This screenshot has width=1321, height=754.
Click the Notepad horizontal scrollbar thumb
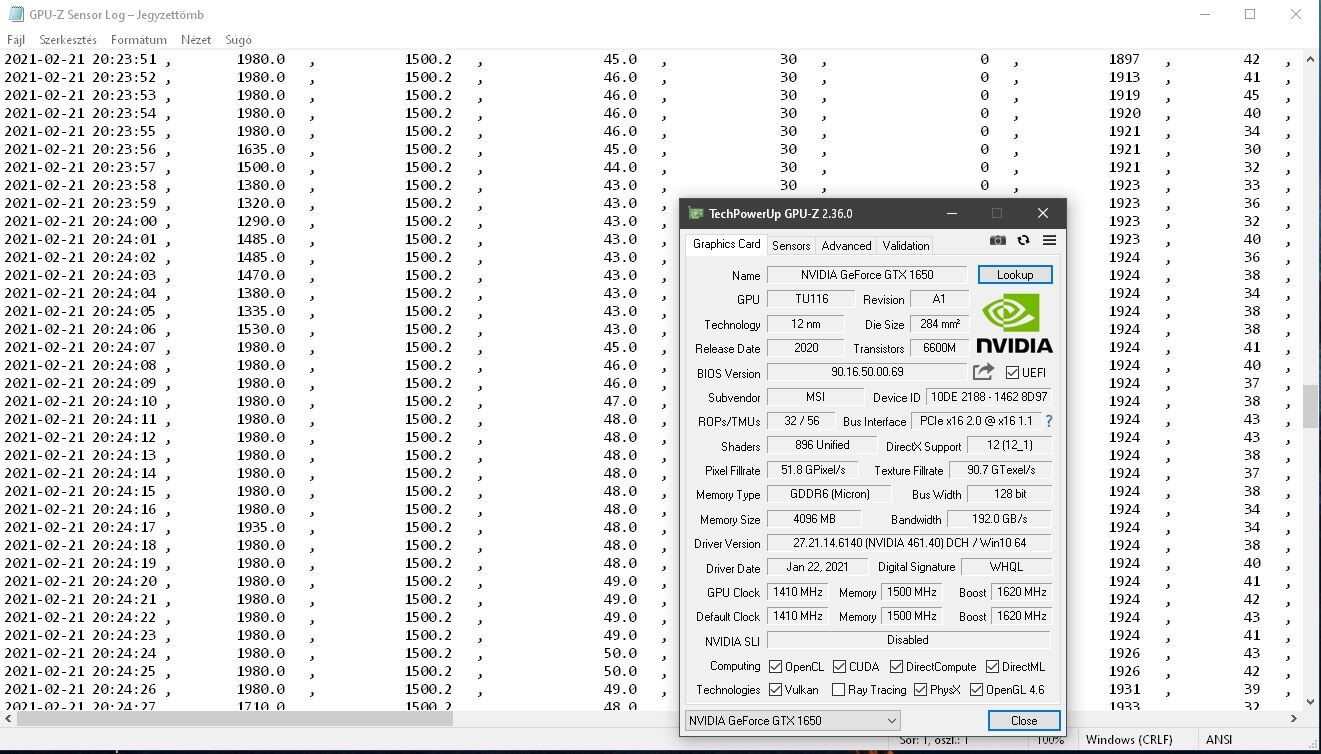click(x=235, y=718)
